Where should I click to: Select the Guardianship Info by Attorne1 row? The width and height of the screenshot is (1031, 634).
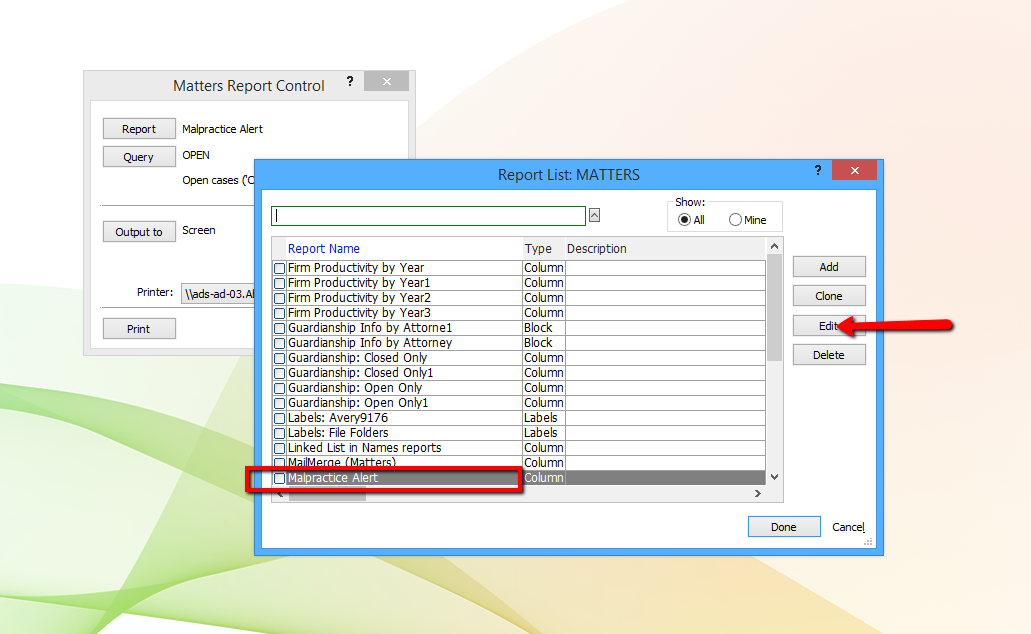[x=519, y=328]
